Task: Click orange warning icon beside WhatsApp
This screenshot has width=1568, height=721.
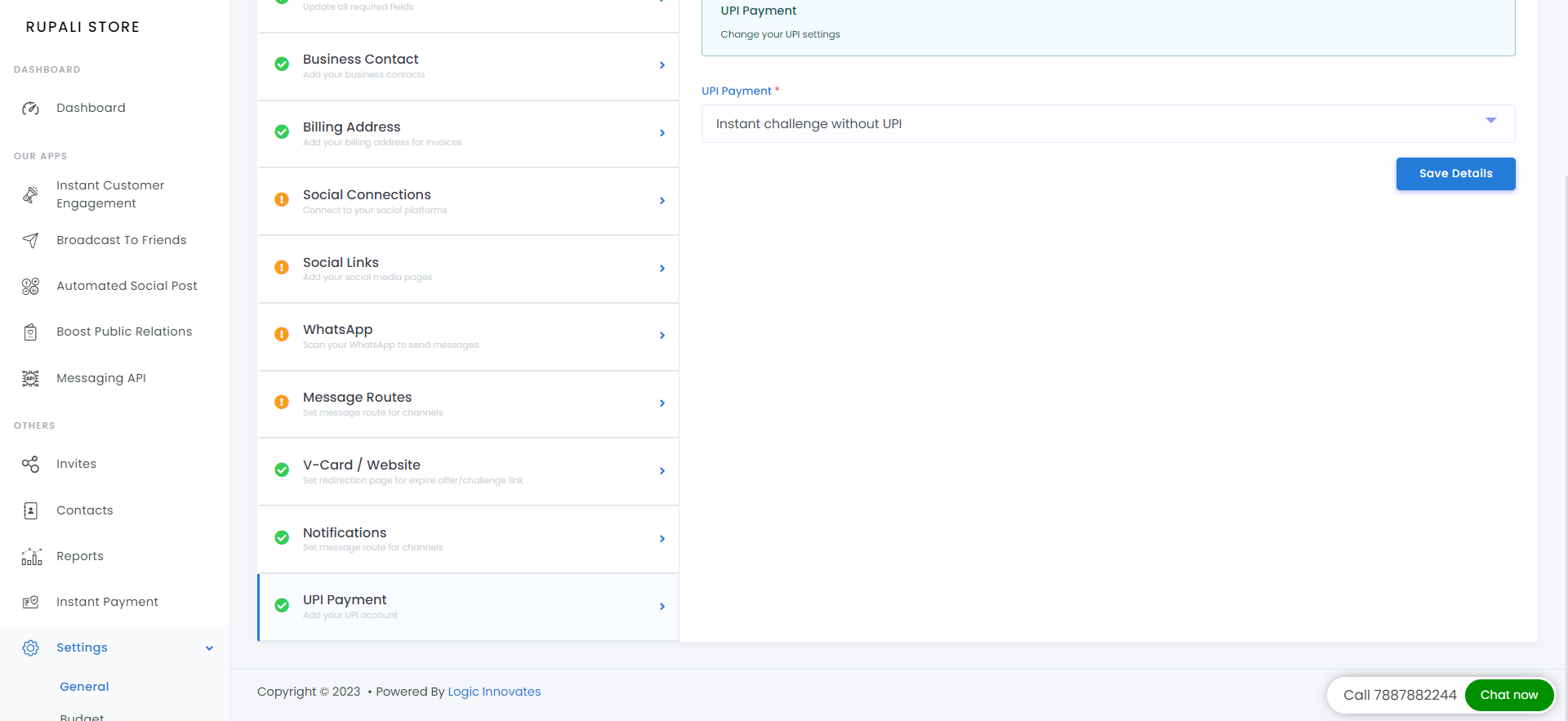Action: (282, 335)
